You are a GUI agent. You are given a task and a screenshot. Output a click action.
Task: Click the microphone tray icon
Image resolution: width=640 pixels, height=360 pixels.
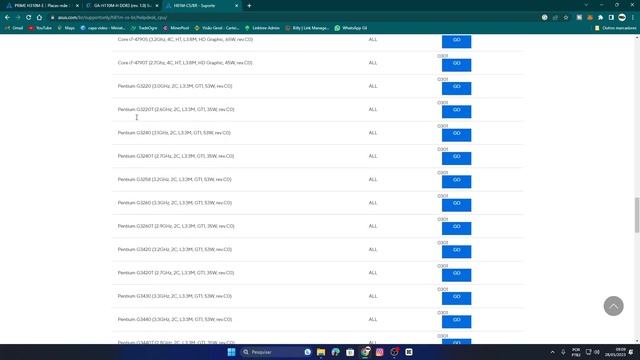tap(563, 352)
